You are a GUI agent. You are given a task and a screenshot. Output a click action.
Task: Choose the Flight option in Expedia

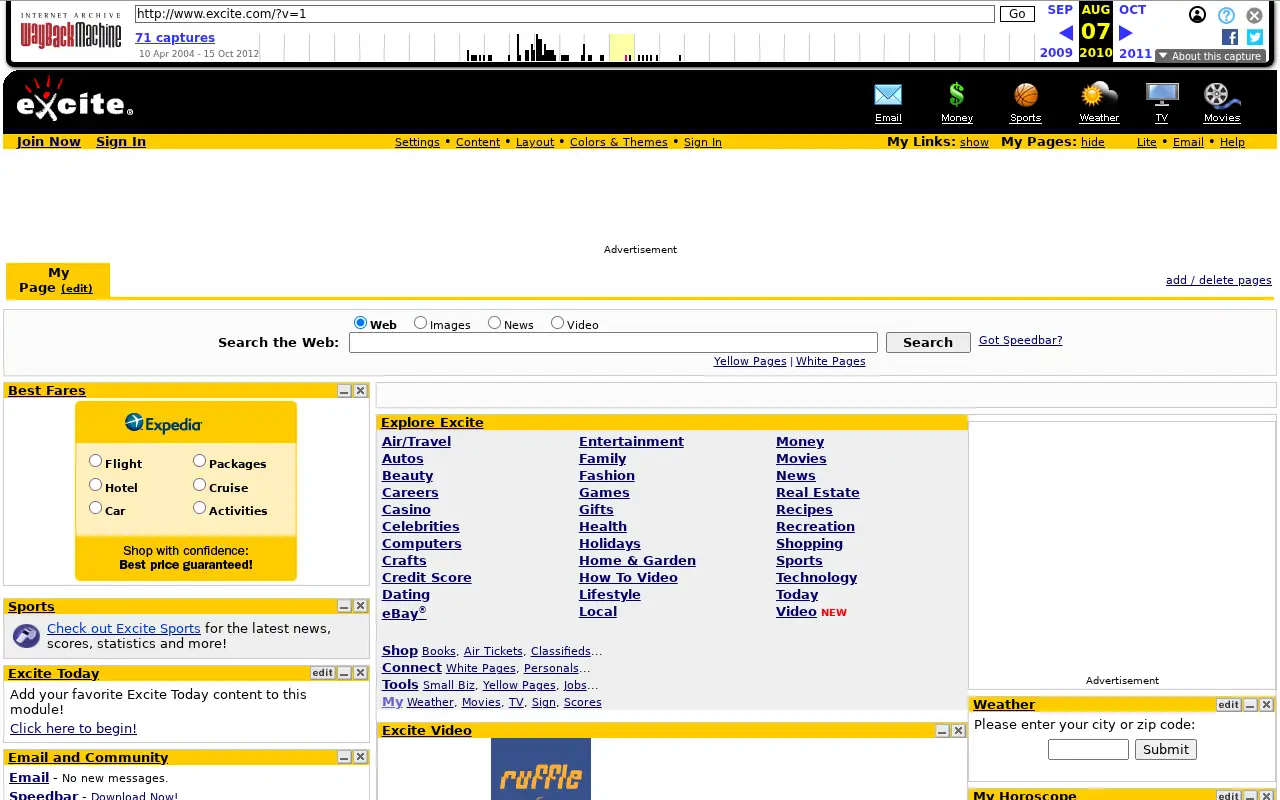pos(96,461)
